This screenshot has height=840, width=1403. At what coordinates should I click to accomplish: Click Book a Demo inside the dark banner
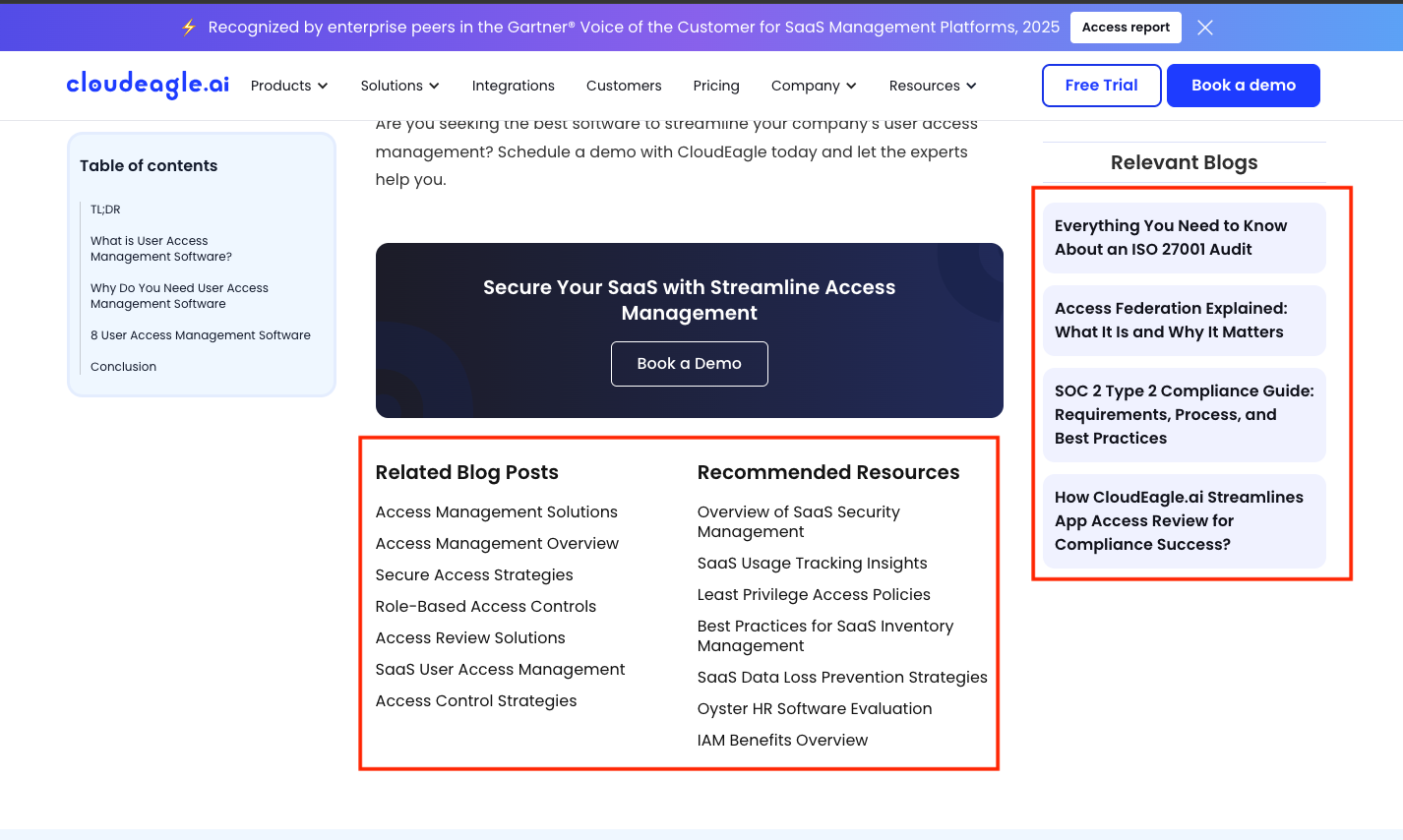[x=689, y=363]
